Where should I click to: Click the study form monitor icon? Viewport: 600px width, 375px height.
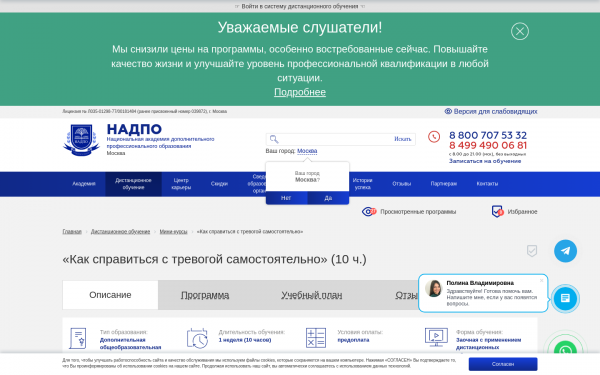pos(436,337)
